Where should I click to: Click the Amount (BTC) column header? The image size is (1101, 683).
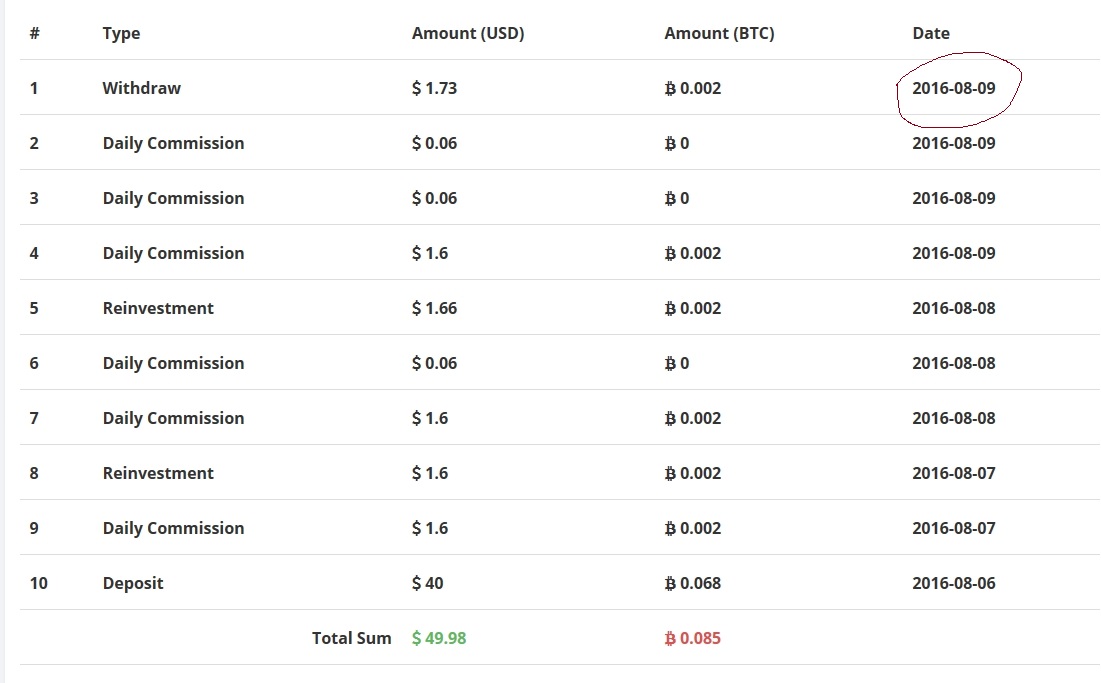click(x=719, y=33)
